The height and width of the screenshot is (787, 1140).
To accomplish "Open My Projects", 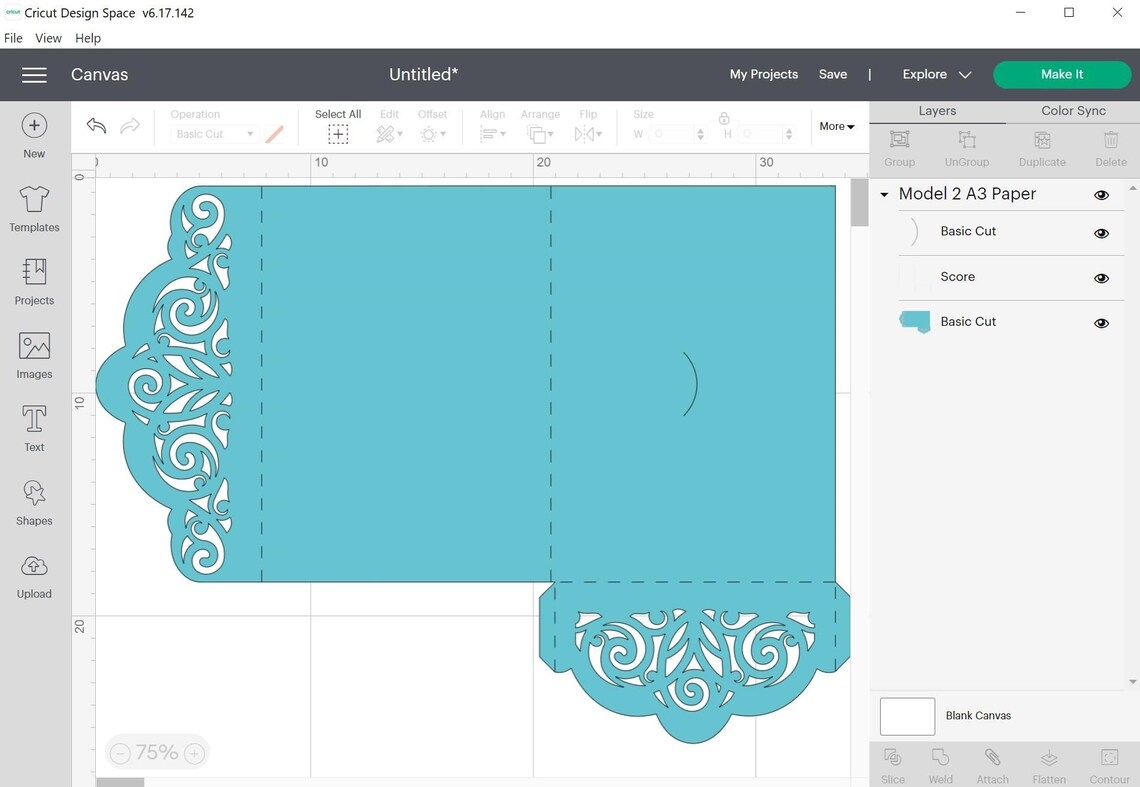I will pos(763,74).
